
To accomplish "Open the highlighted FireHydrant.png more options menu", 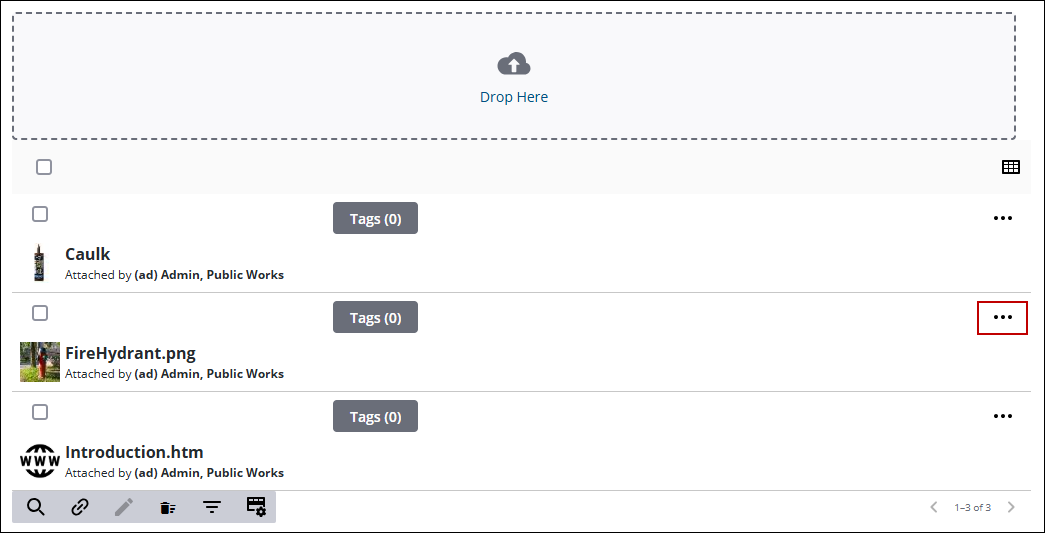I will click(x=1002, y=317).
